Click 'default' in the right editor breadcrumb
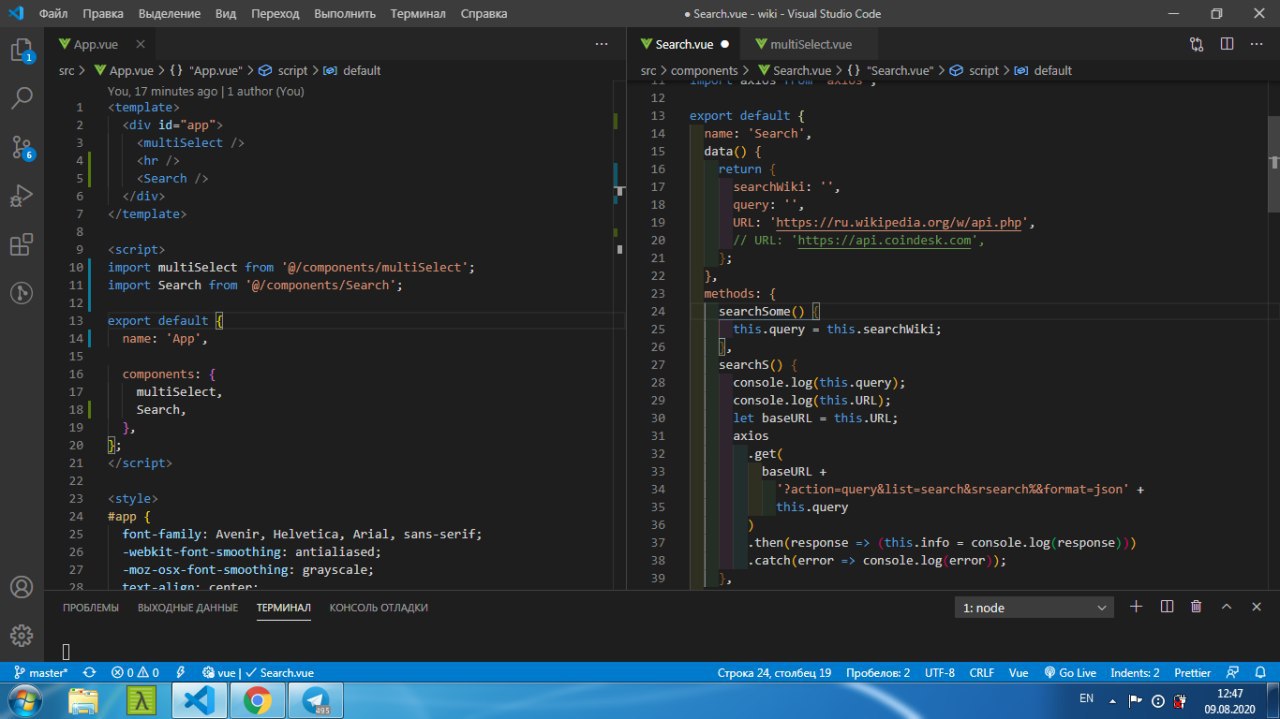This screenshot has width=1280, height=719. [1052, 71]
